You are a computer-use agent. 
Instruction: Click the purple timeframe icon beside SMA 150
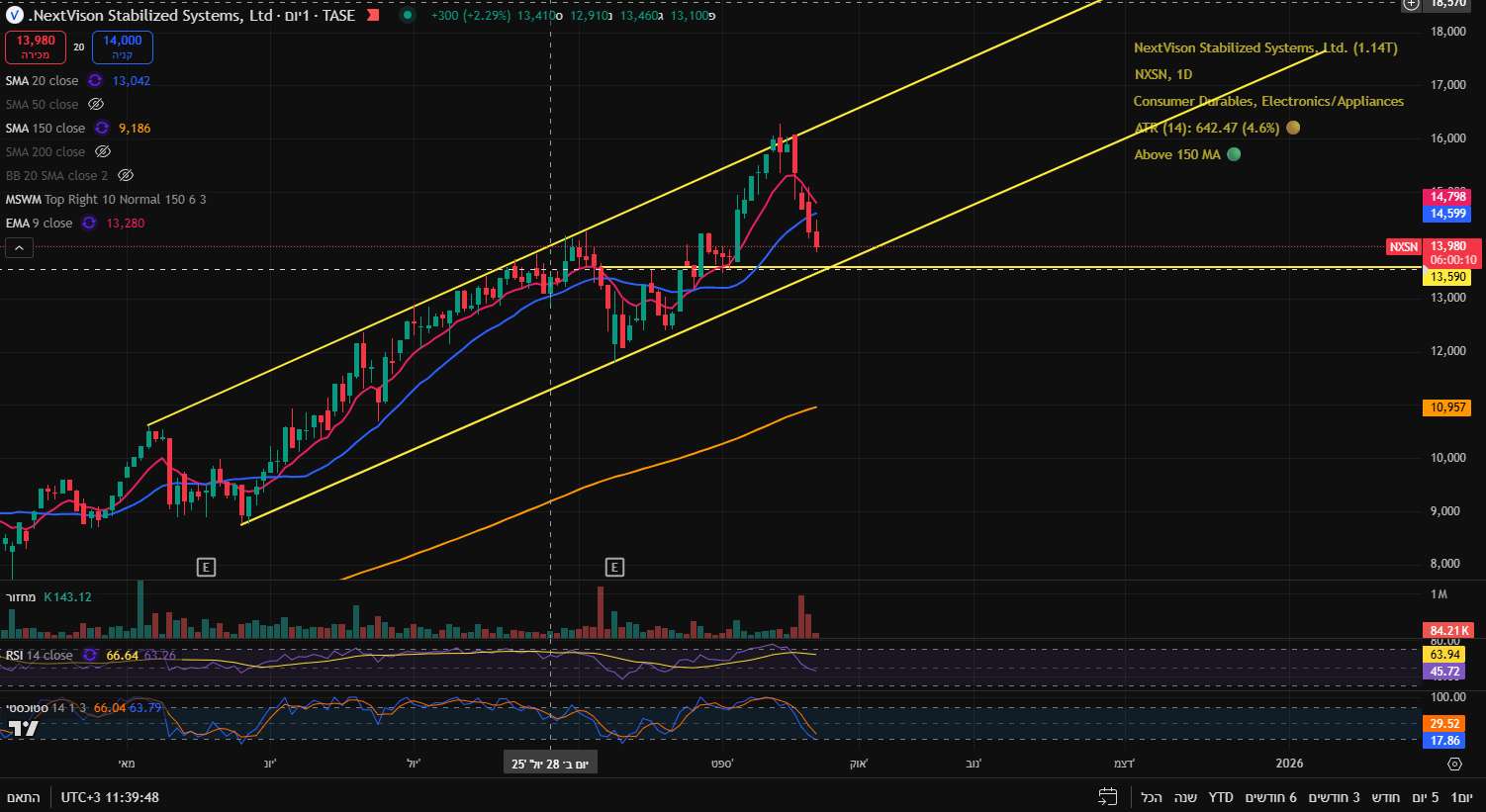click(101, 128)
